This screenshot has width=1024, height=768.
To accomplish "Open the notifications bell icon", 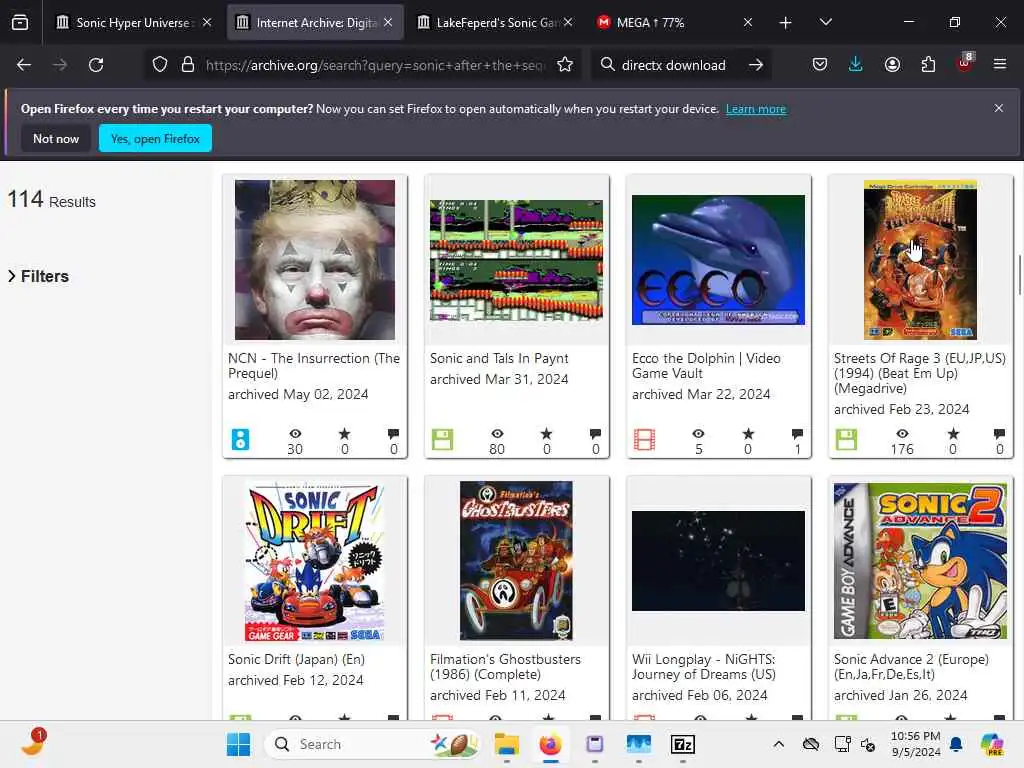I will click(956, 744).
